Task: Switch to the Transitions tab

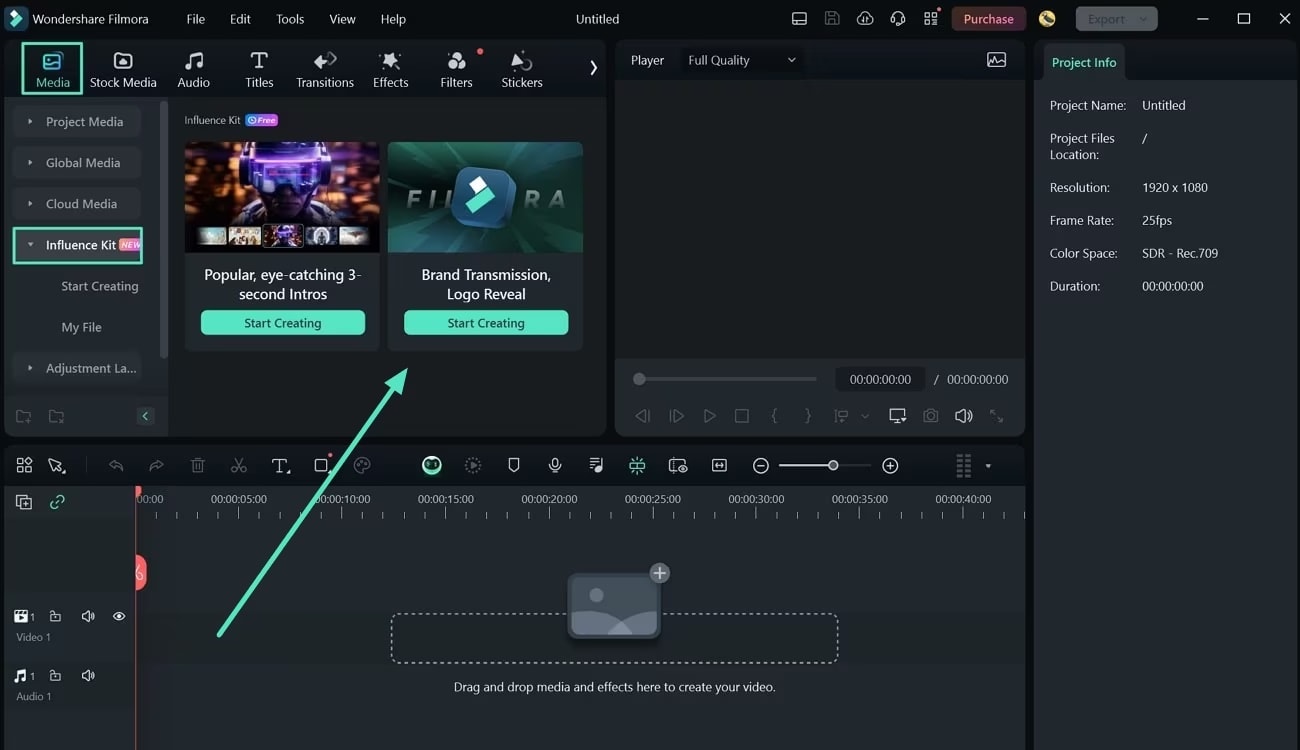Action: [x=325, y=69]
